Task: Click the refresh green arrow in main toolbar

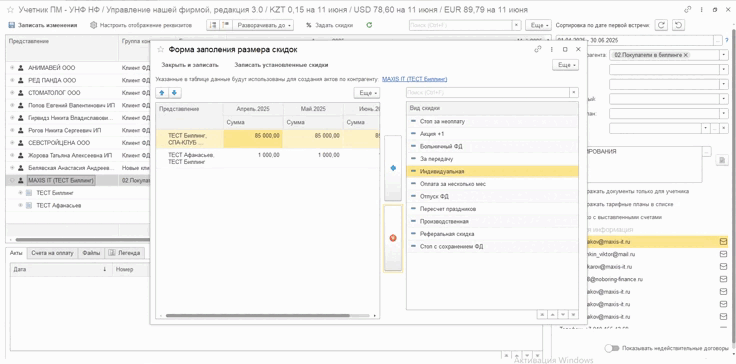Action: click(369, 25)
